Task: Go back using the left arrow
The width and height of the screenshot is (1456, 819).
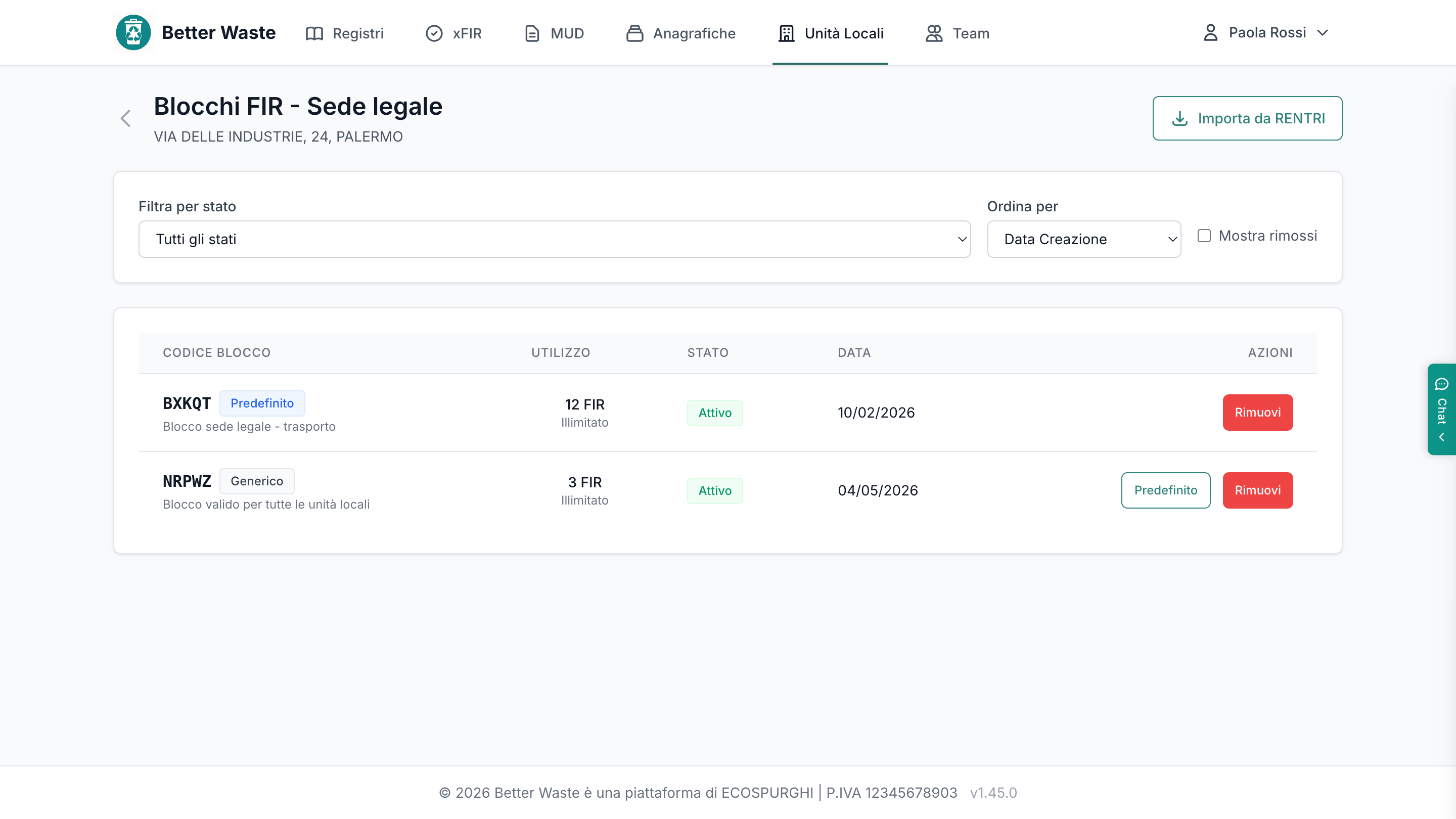Action: [x=125, y=118]
